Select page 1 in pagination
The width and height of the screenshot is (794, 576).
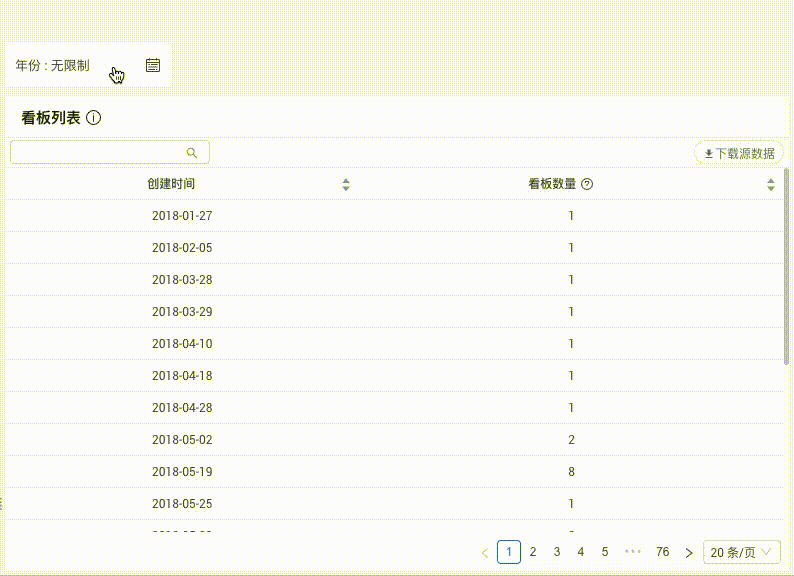[509, 552]
